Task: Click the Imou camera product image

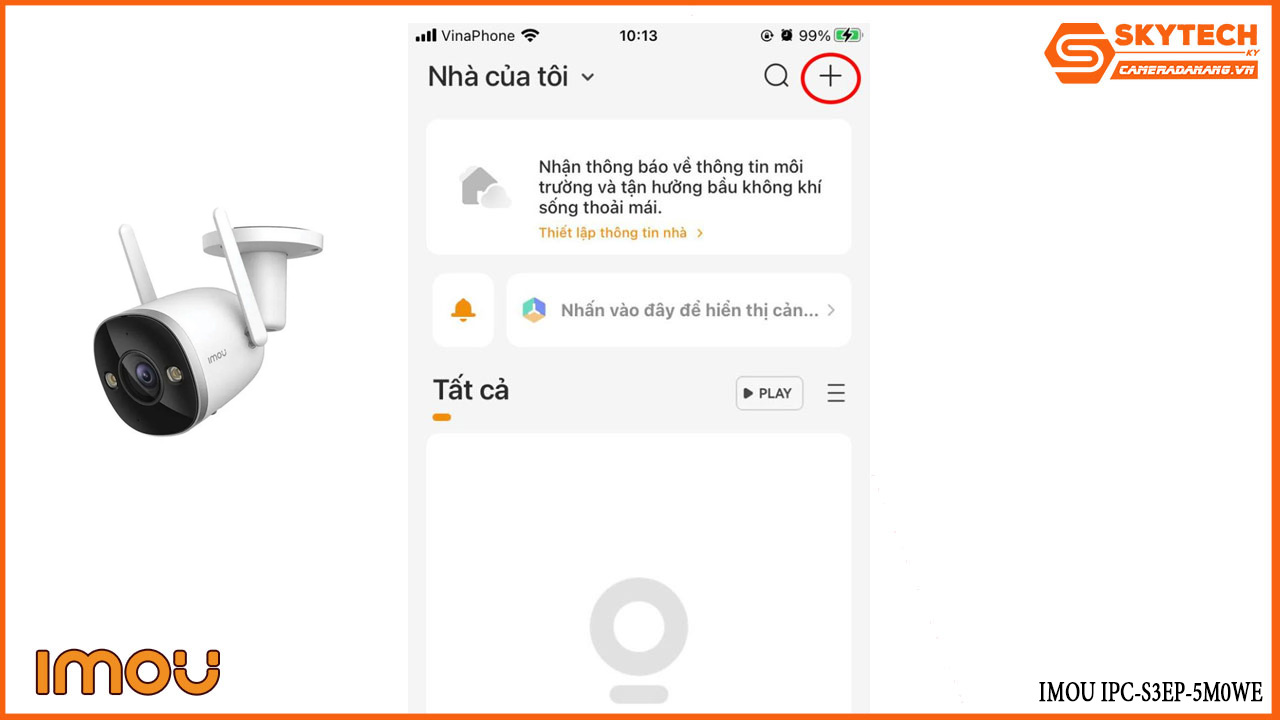Action: tap(208, 322)
